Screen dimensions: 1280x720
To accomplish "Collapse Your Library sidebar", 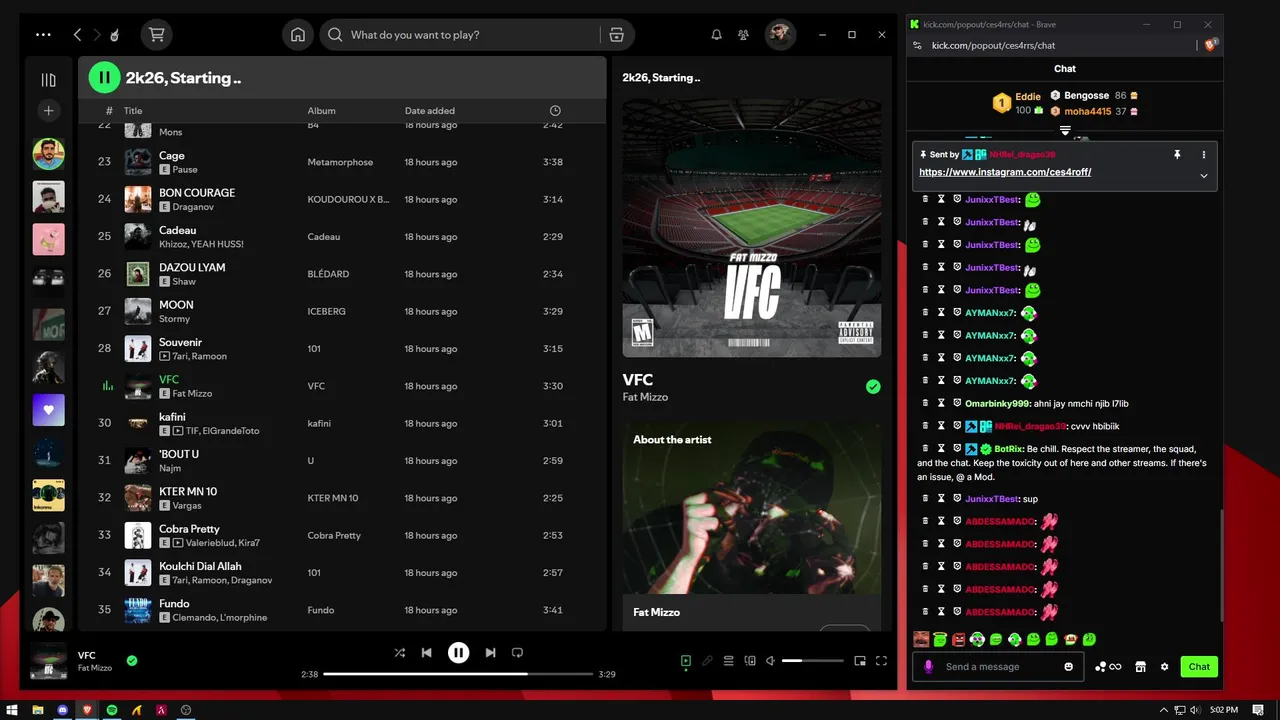I will click(48, 80).
